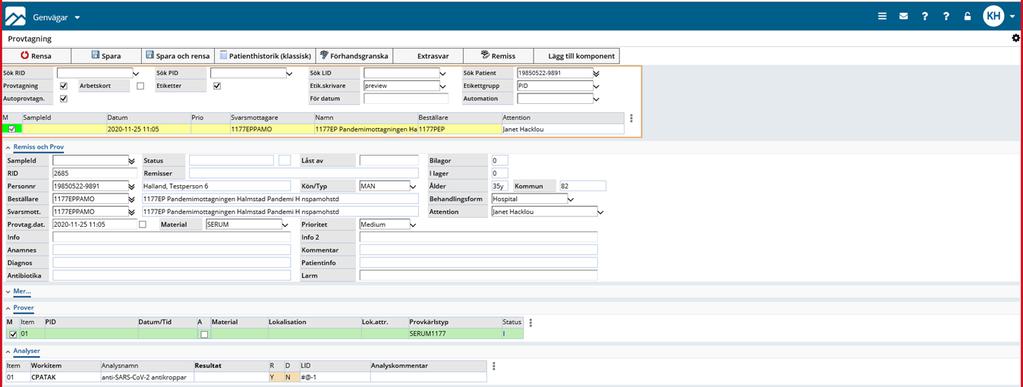Click the Remiss button

[499, 56]
